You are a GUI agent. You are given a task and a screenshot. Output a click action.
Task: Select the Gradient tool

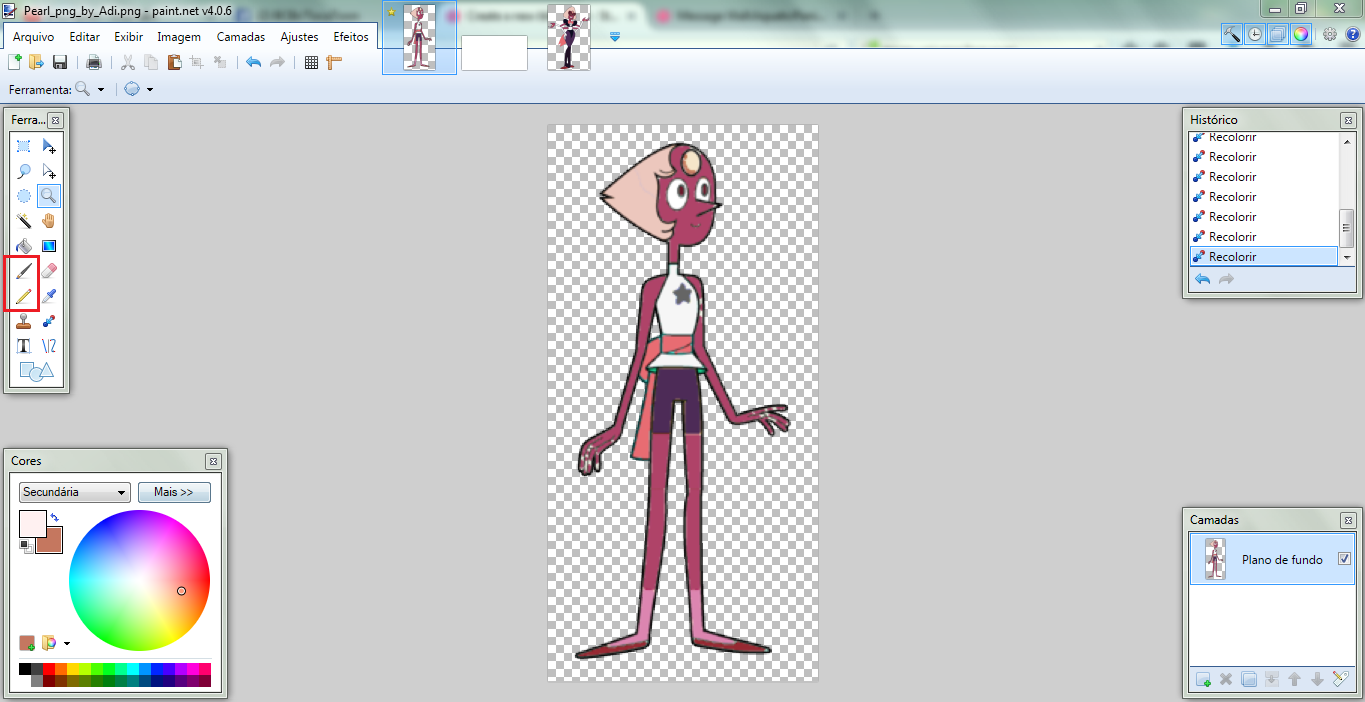pyautogui.click(x=49, y=246)
